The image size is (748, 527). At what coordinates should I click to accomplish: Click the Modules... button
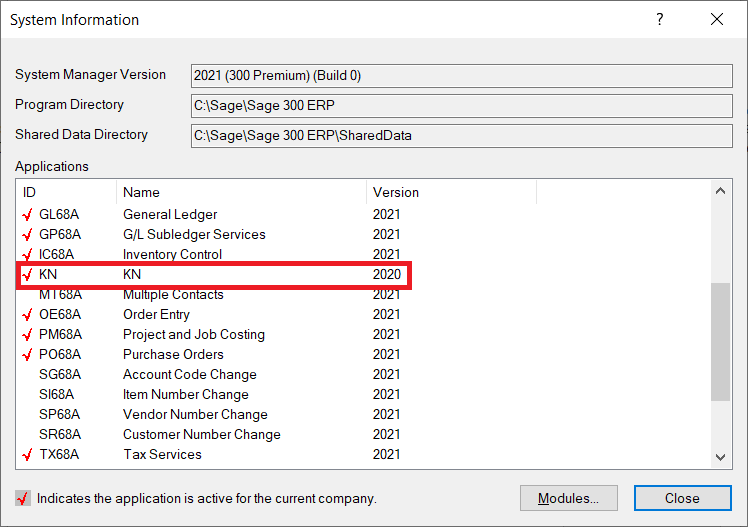coord(569,498)
